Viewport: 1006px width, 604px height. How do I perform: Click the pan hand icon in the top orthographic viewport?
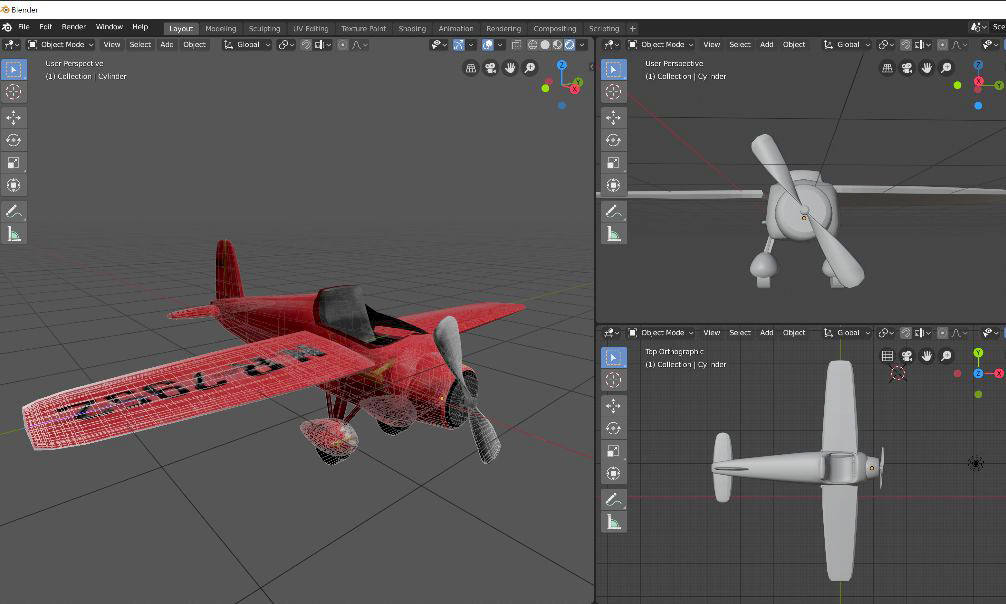pos(927,357)
